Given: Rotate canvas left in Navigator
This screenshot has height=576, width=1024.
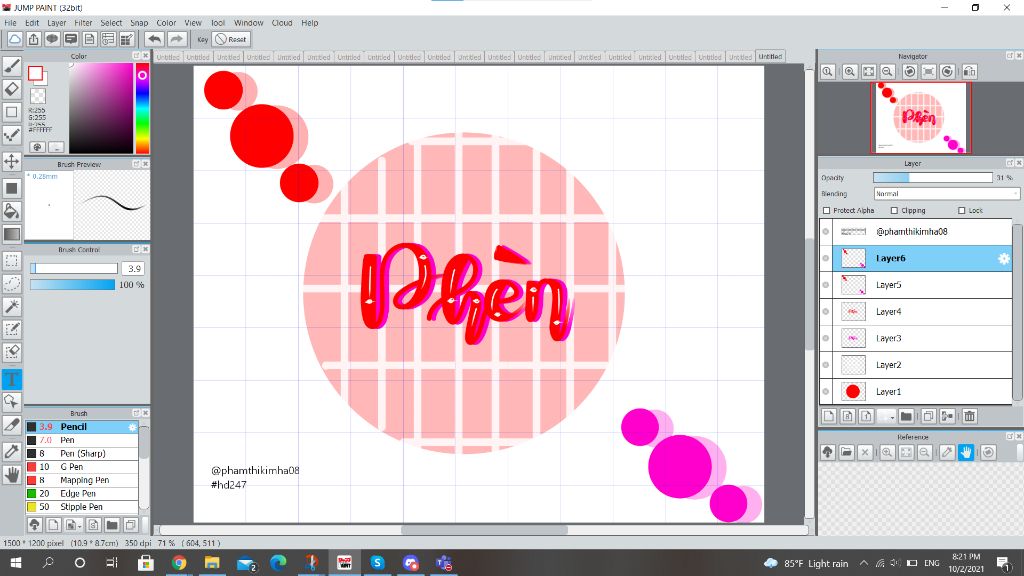Looking at the screenshot, I should 909,71.
